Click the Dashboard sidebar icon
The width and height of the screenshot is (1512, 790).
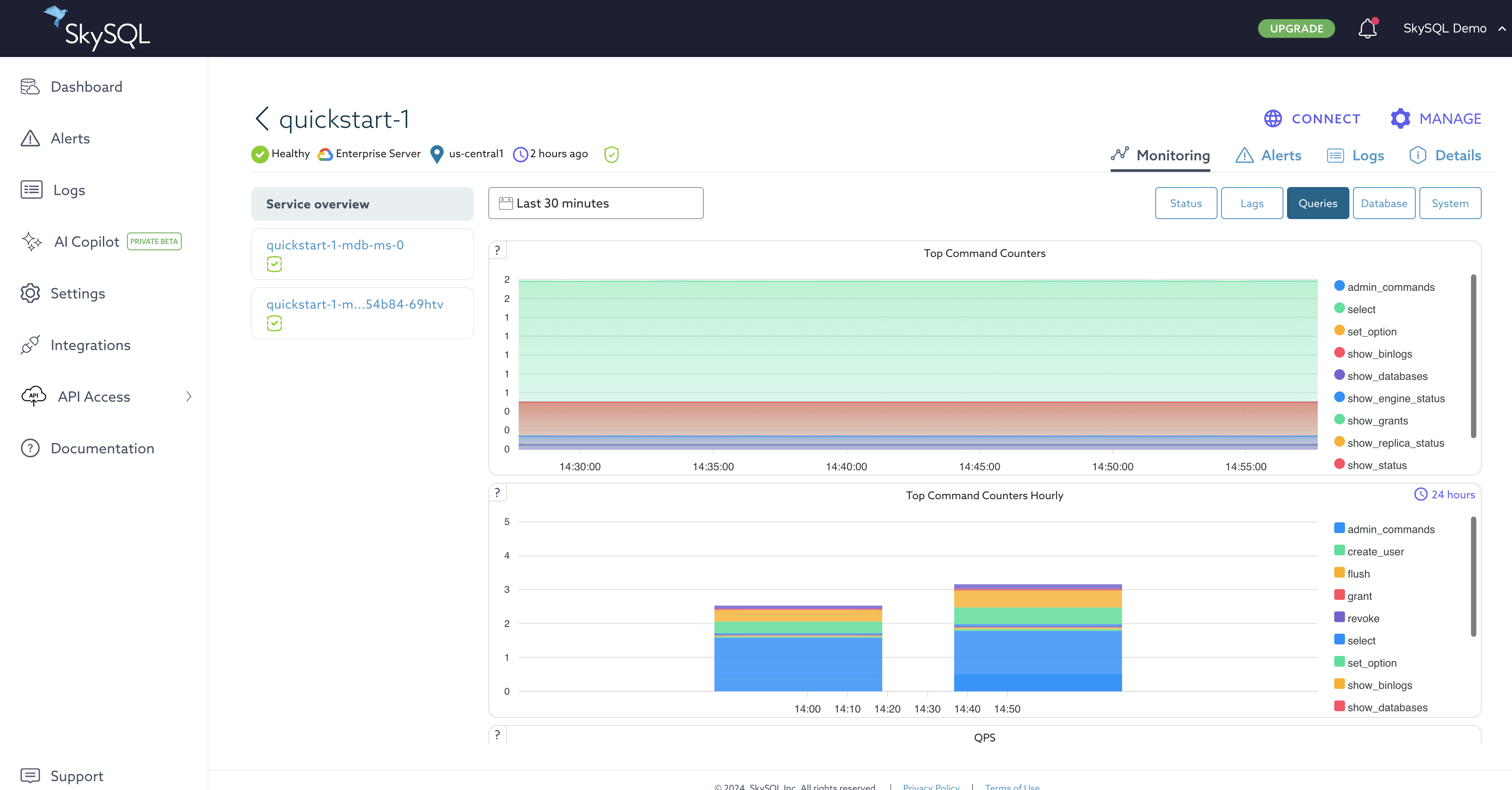[x=30, y=87]
